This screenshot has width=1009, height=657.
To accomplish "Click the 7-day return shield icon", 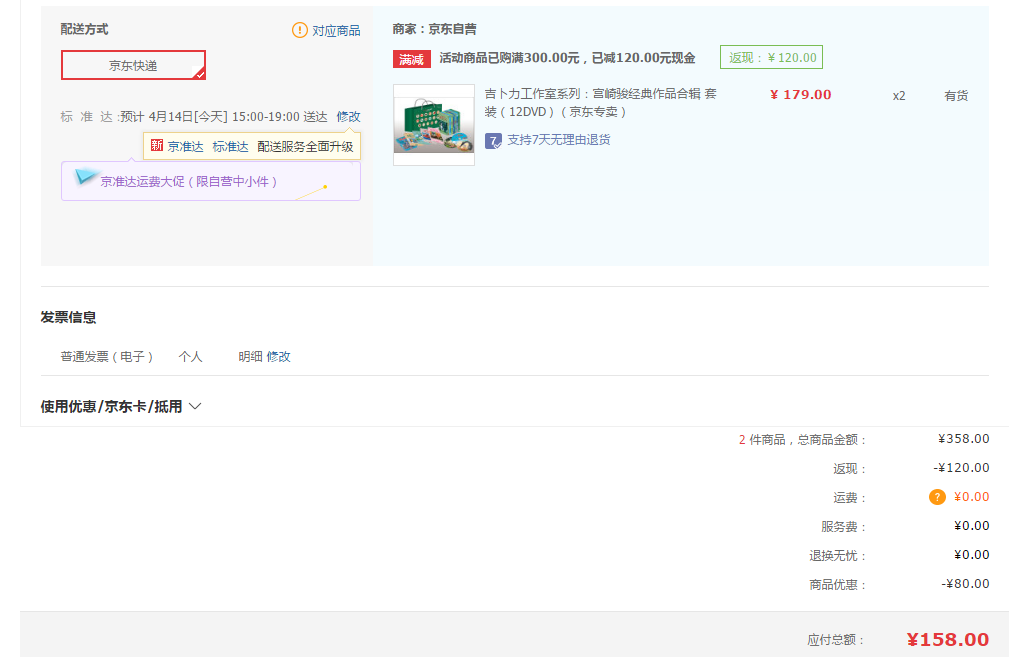I will [x=493, y=141].
